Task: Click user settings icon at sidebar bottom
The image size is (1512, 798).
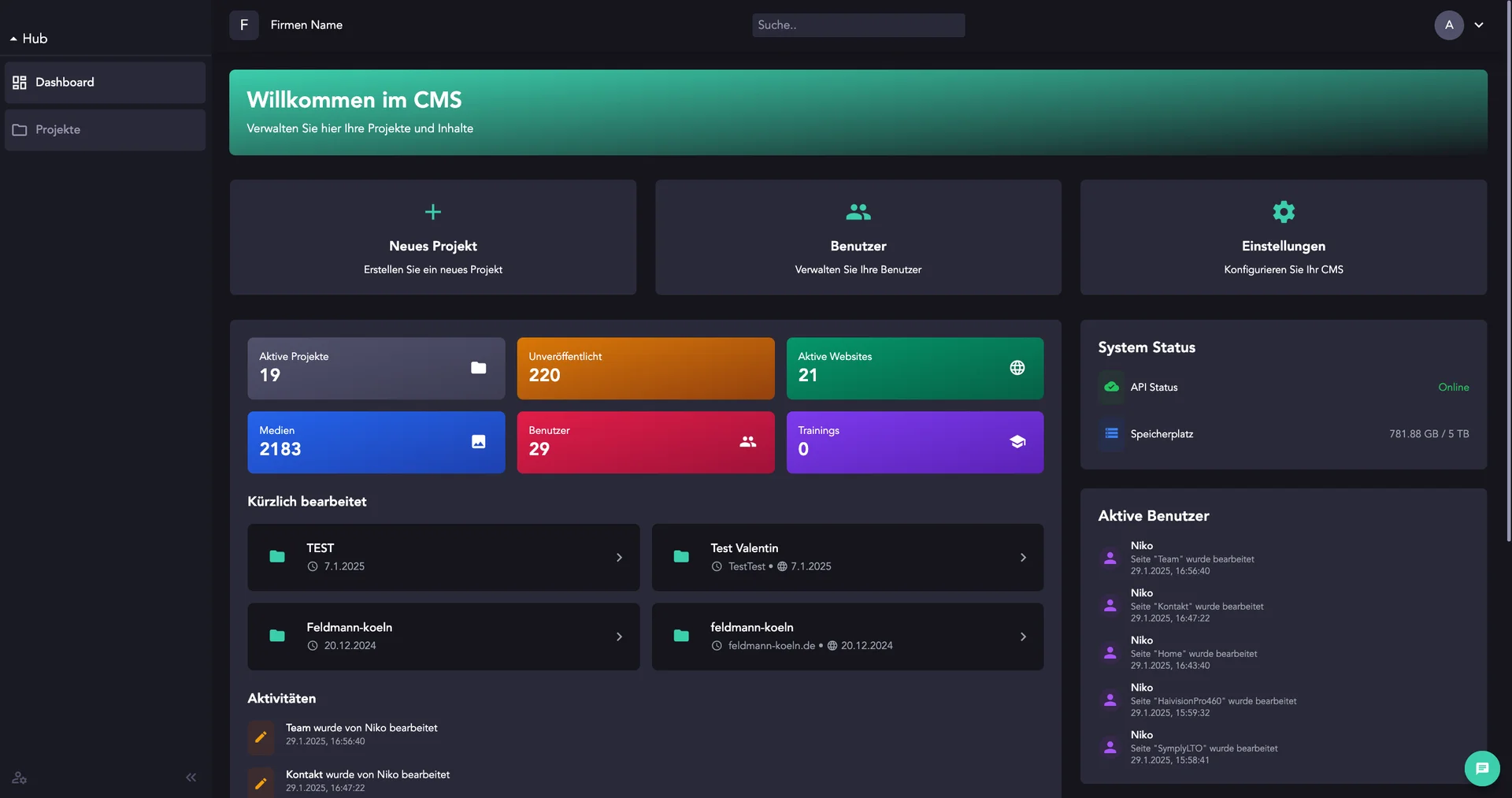Action: (19, 778)
